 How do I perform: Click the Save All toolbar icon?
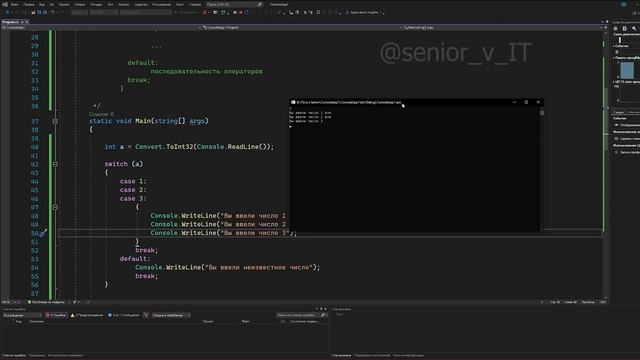click(x=45, y=13)
